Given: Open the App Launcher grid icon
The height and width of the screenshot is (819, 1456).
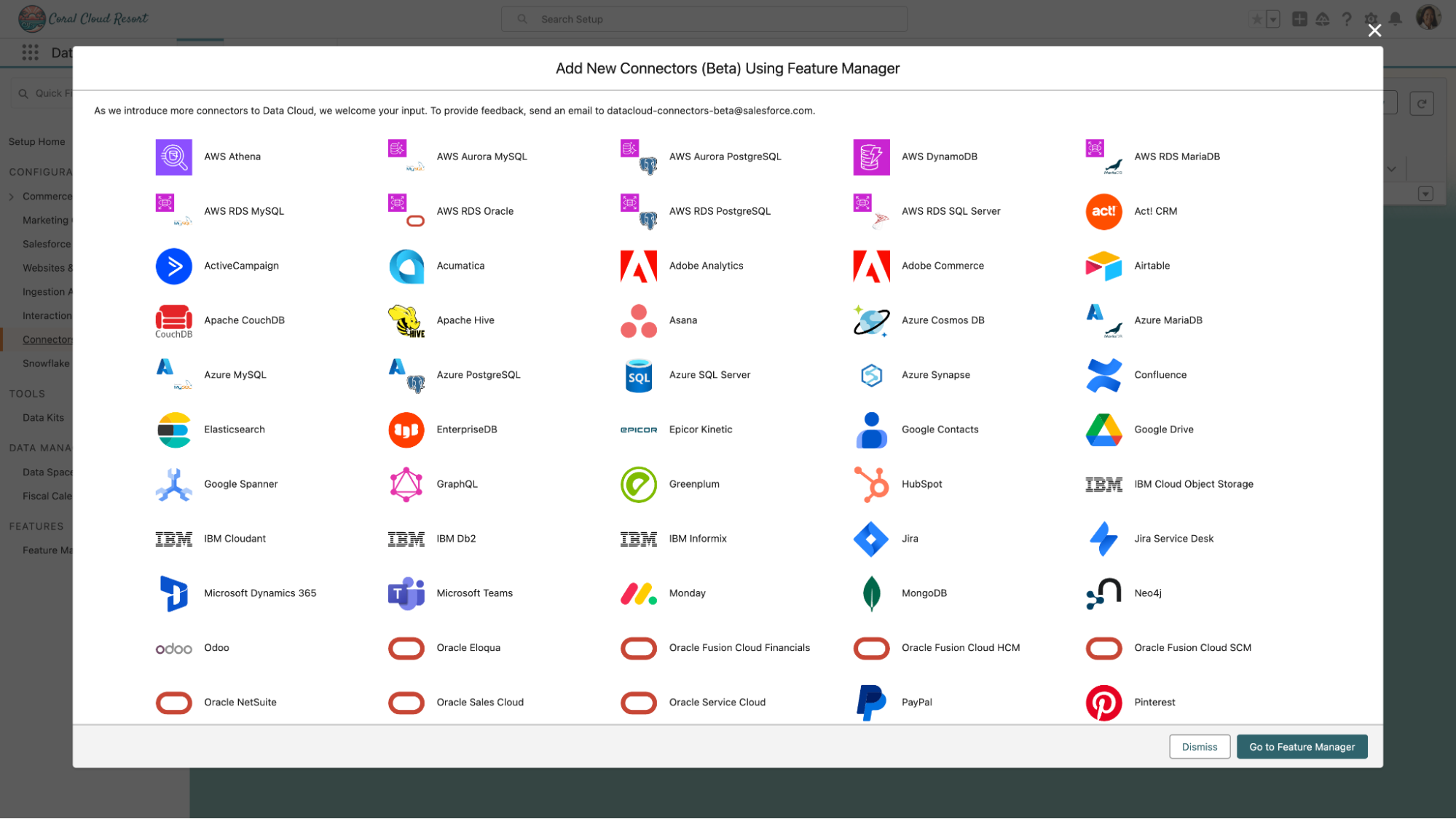Looking at the screenshot, I should pos(30,52).
